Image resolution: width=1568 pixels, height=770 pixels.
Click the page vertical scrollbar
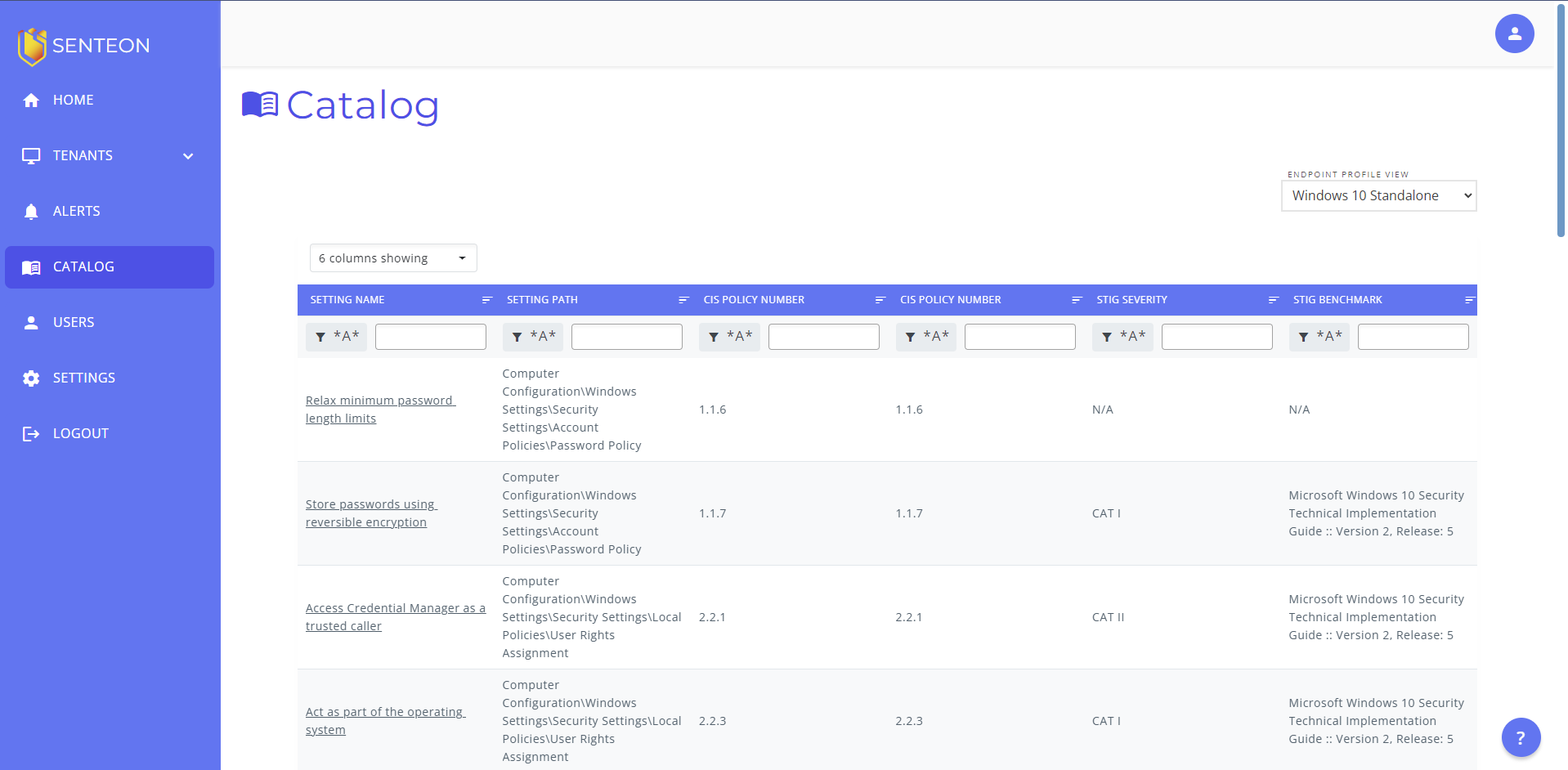[x=1560, y=123]
